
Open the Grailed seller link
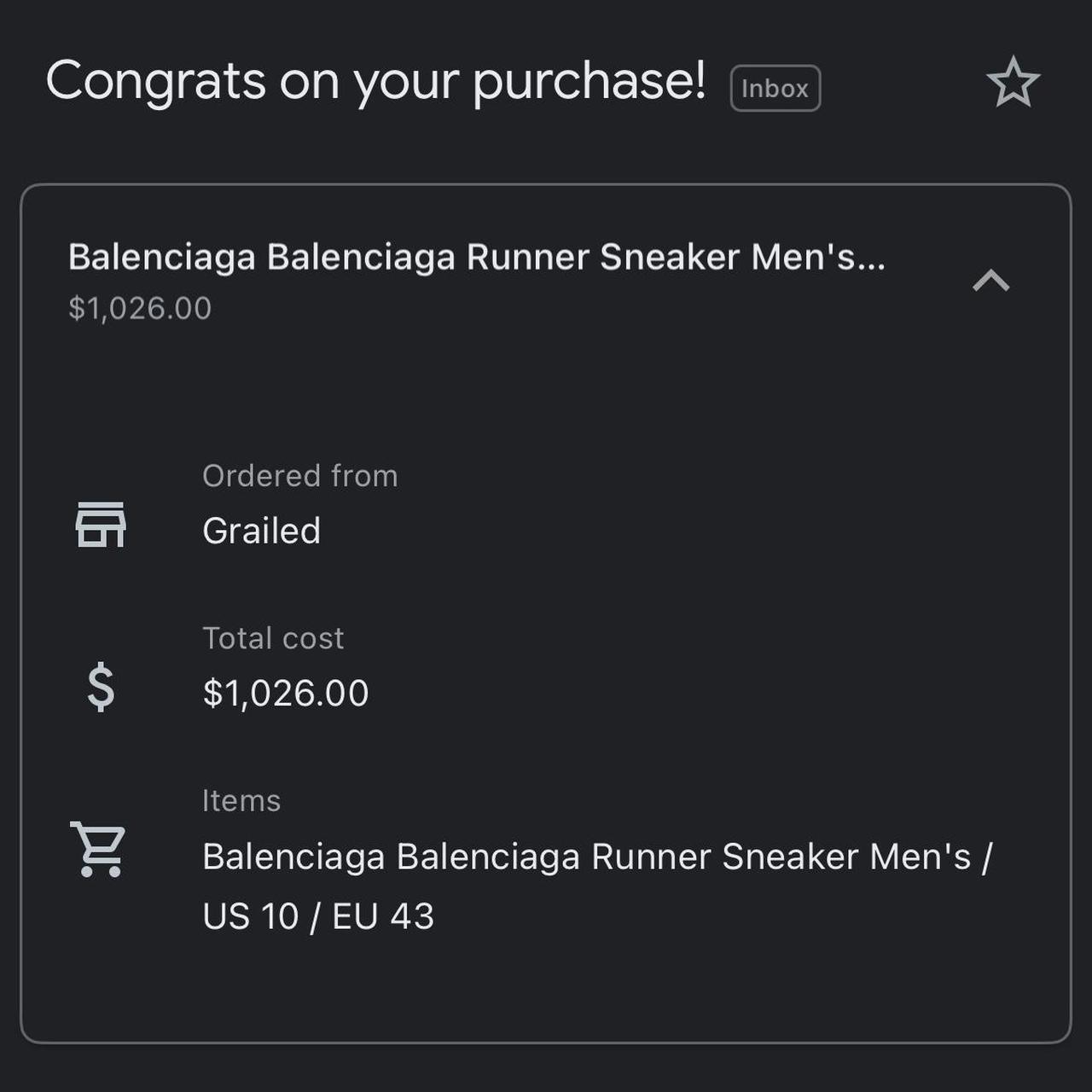[x=261, y=531]
